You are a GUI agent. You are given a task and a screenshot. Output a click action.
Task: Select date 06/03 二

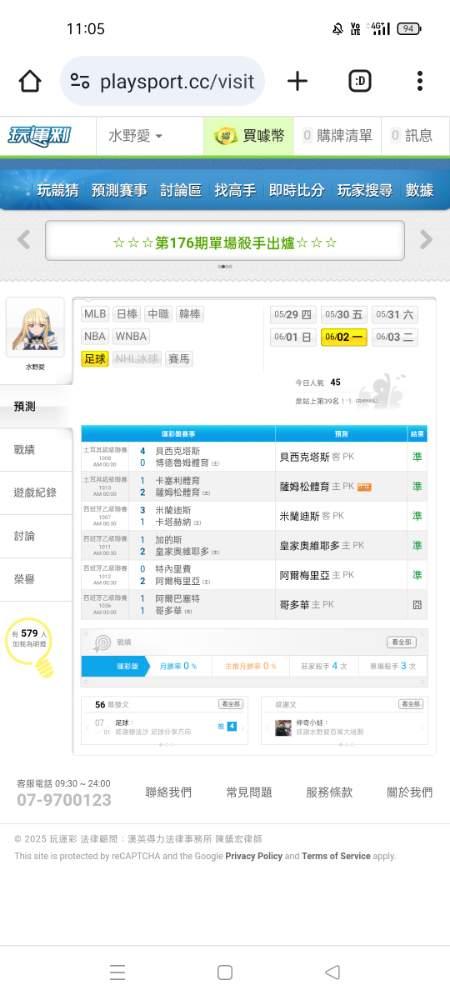(395, 337)
